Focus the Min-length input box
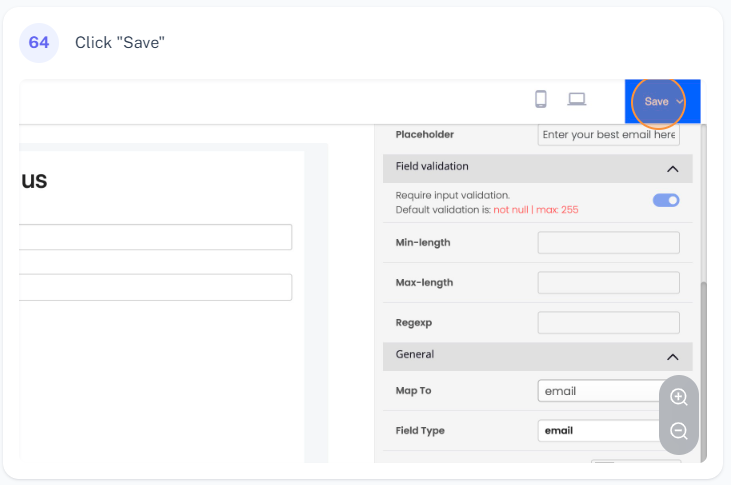This screenshot has width=731, height=485. click(608, 243)
